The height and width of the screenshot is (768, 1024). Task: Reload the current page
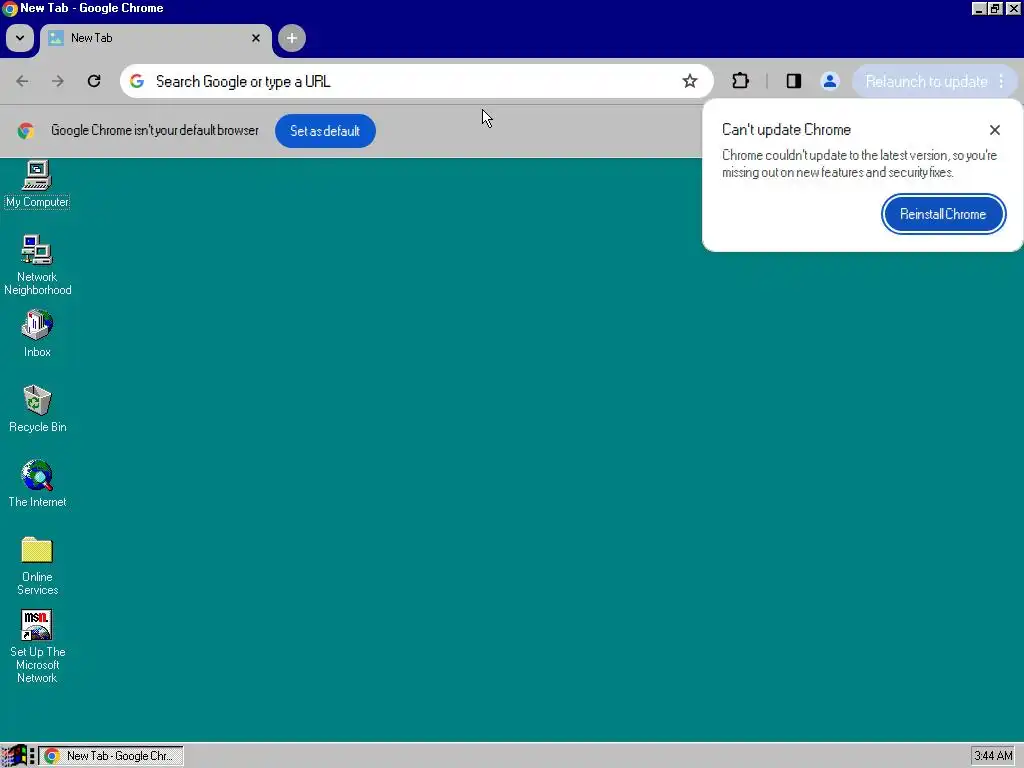(94, 81)
